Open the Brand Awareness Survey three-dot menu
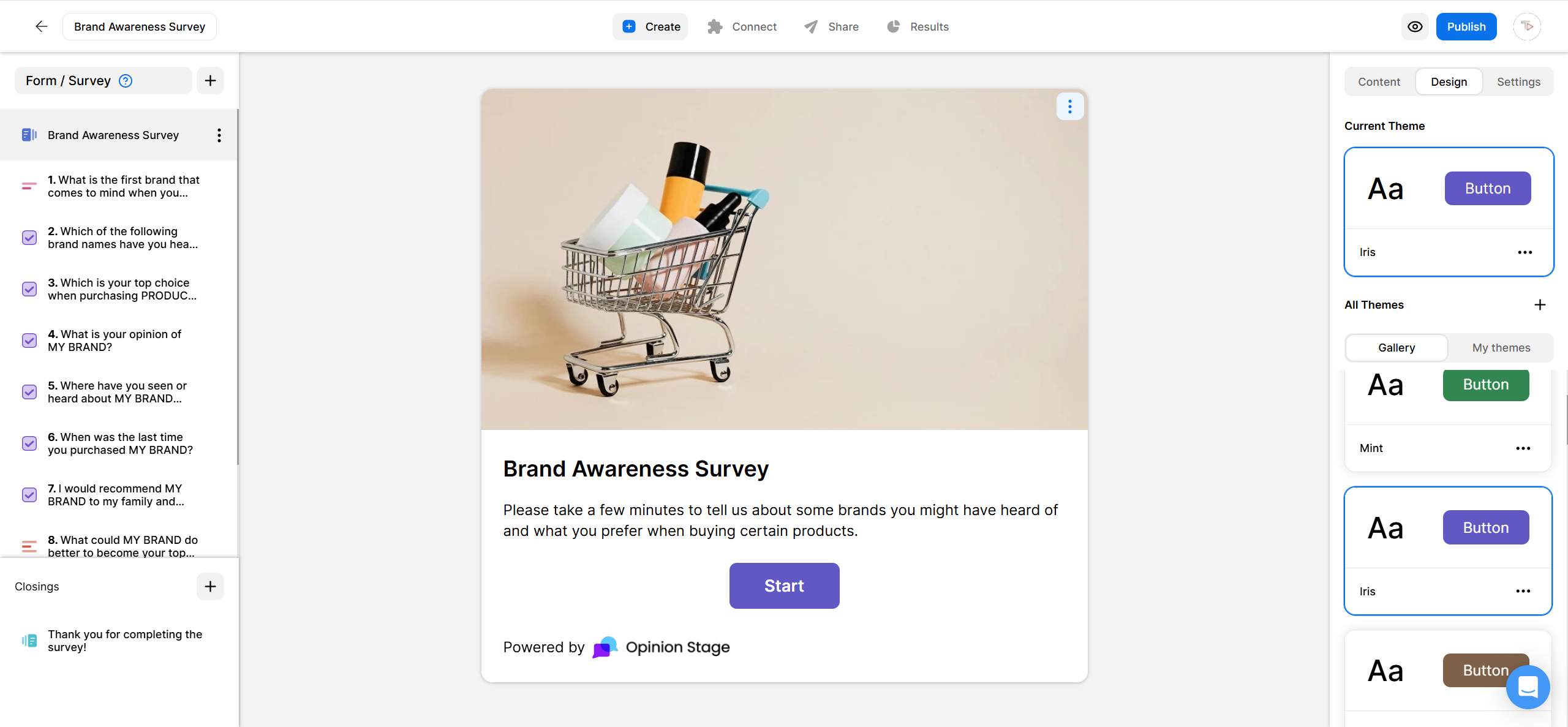 219,135
